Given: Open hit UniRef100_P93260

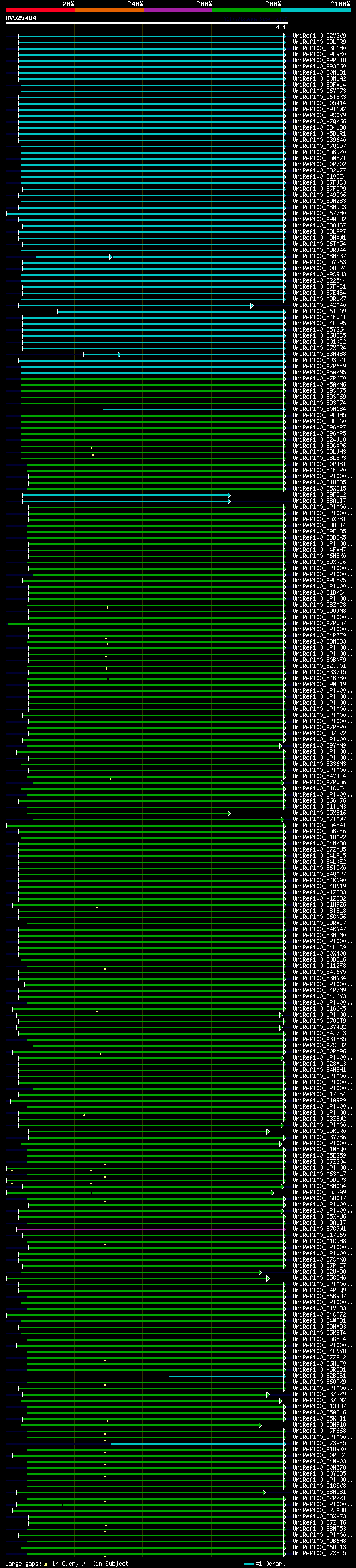Looking at the screenshot, I should 319,66.
